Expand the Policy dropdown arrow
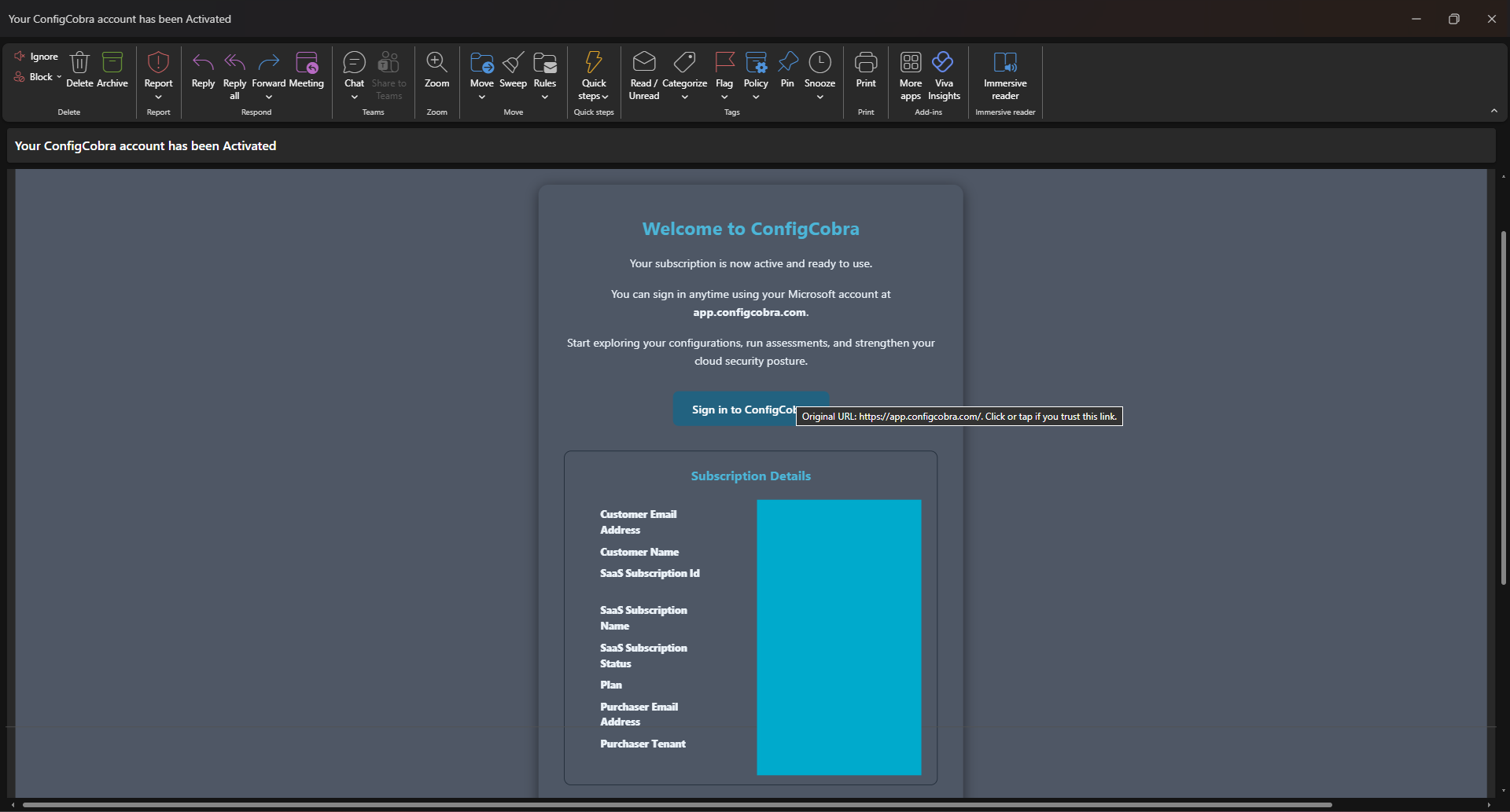The height and width of the screenshot is (812, 1510). click(756, 97)
